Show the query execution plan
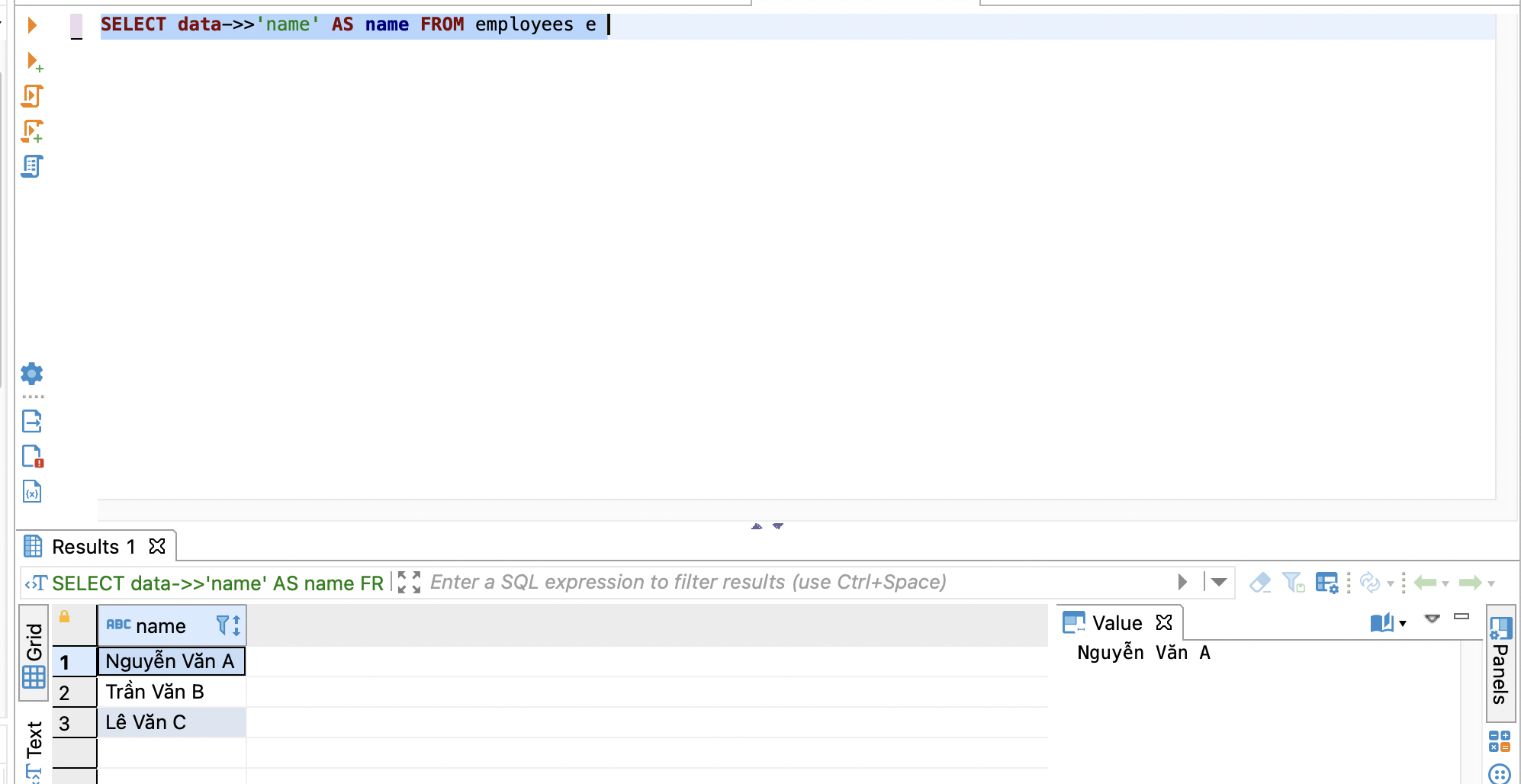This screenshot has height=784, width=1521. [32, 165]
